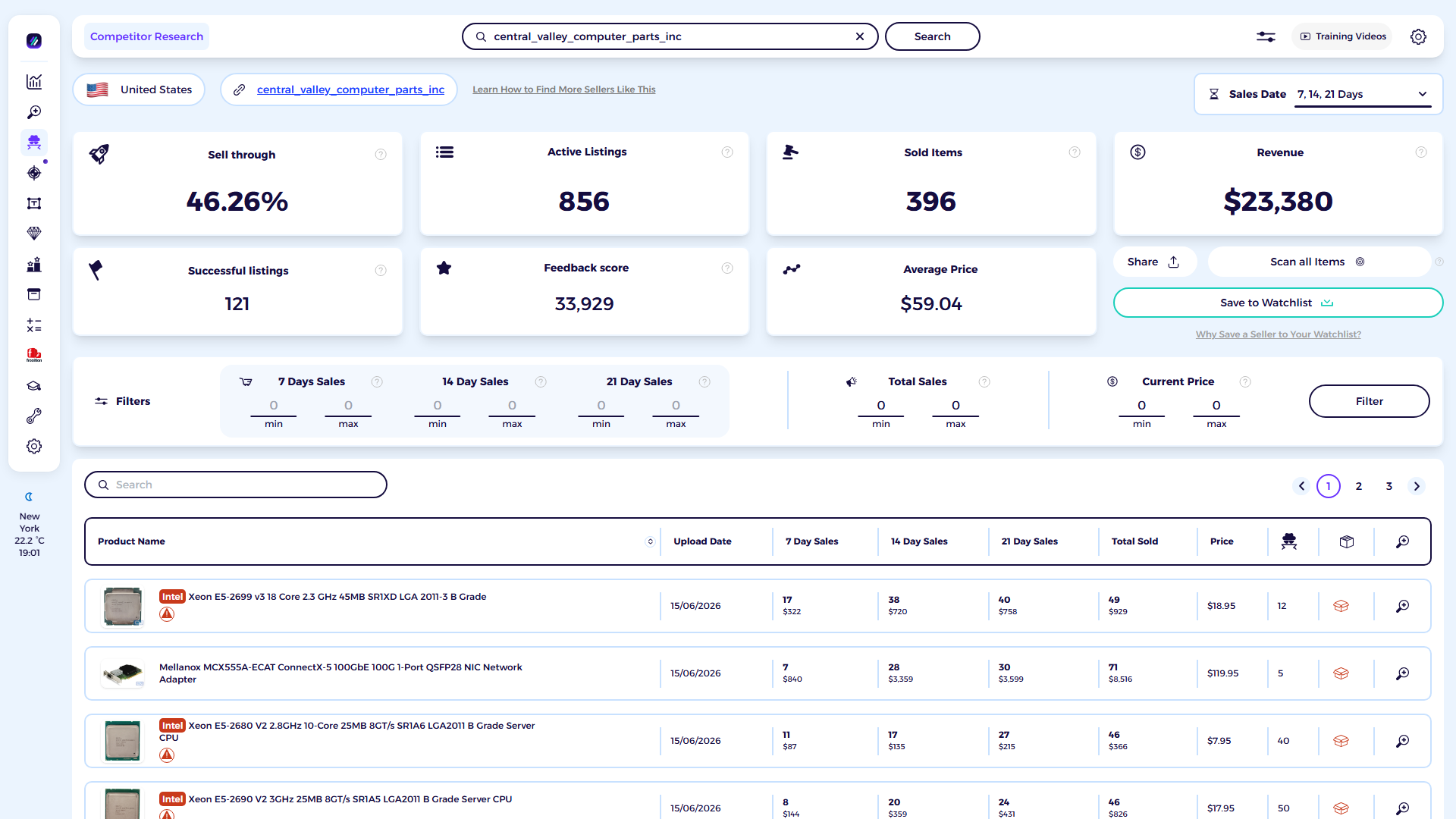Open research magnifier for Mellanox row

(x=1403, y=673)
